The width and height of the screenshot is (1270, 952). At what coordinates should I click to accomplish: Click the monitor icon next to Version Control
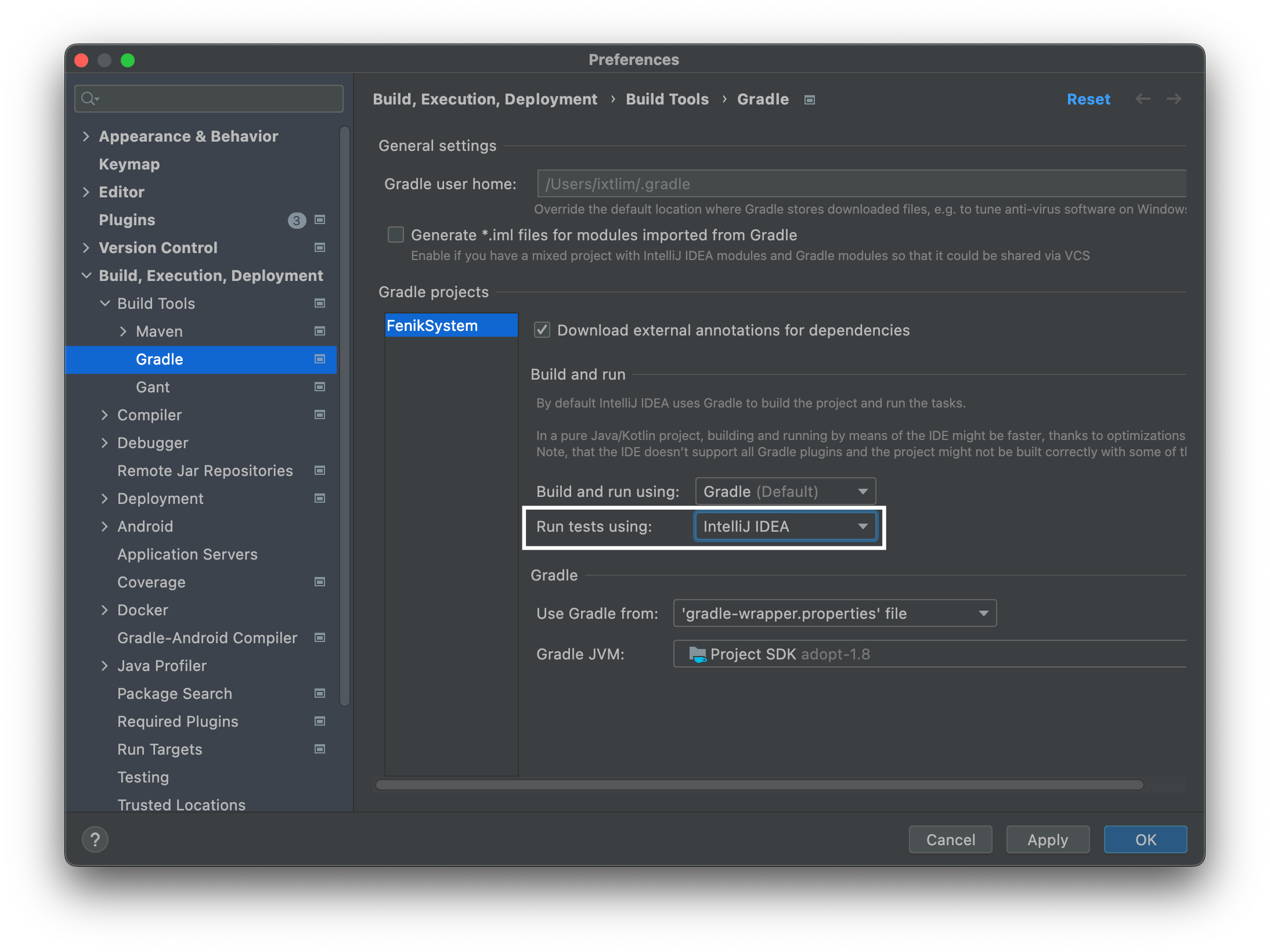319,248
